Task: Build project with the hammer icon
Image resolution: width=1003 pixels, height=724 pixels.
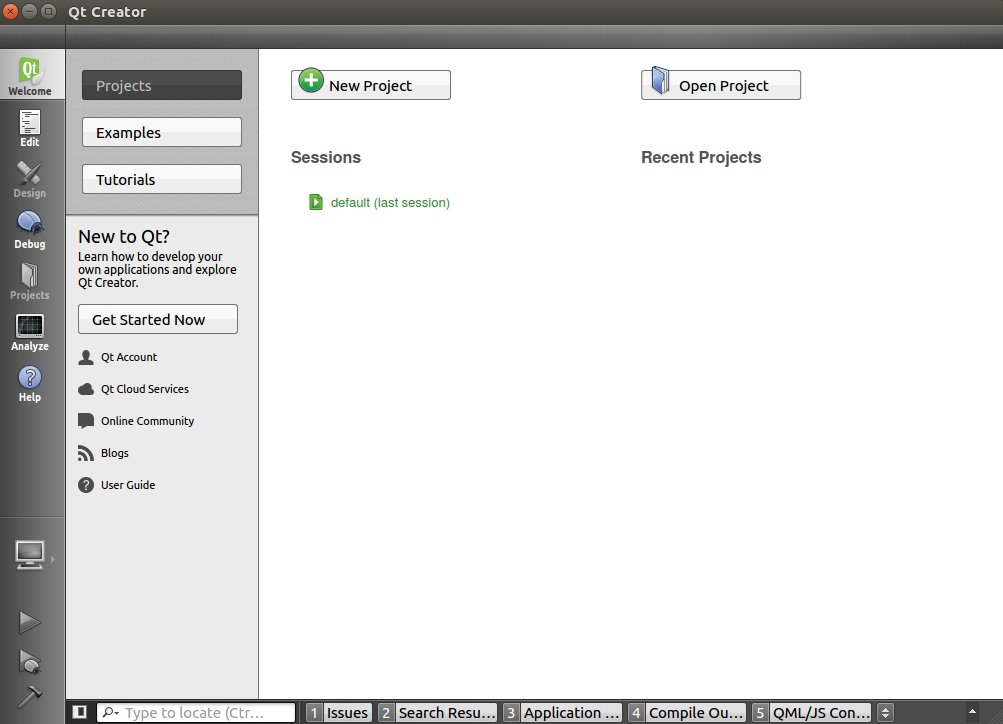Action: pos(30,697)
